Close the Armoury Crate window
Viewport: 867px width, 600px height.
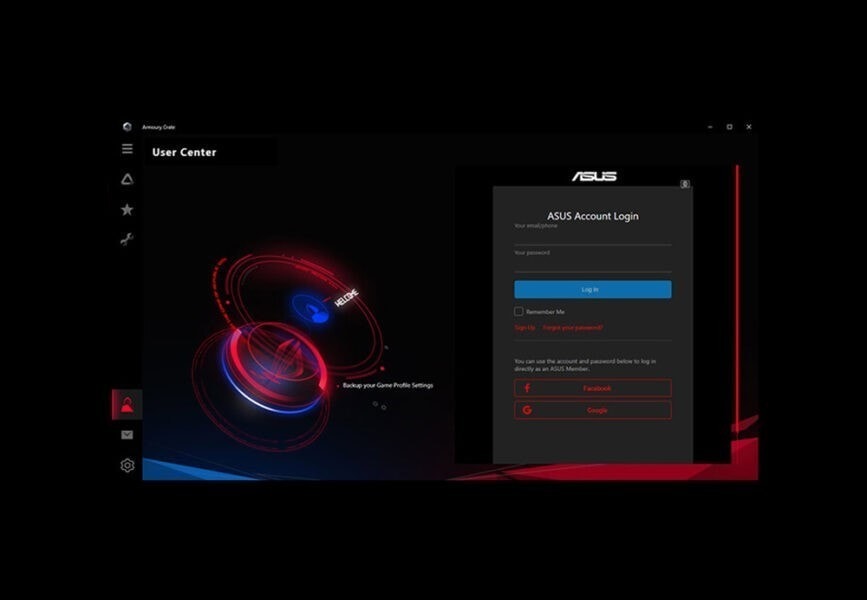click(x=749, y=127)
